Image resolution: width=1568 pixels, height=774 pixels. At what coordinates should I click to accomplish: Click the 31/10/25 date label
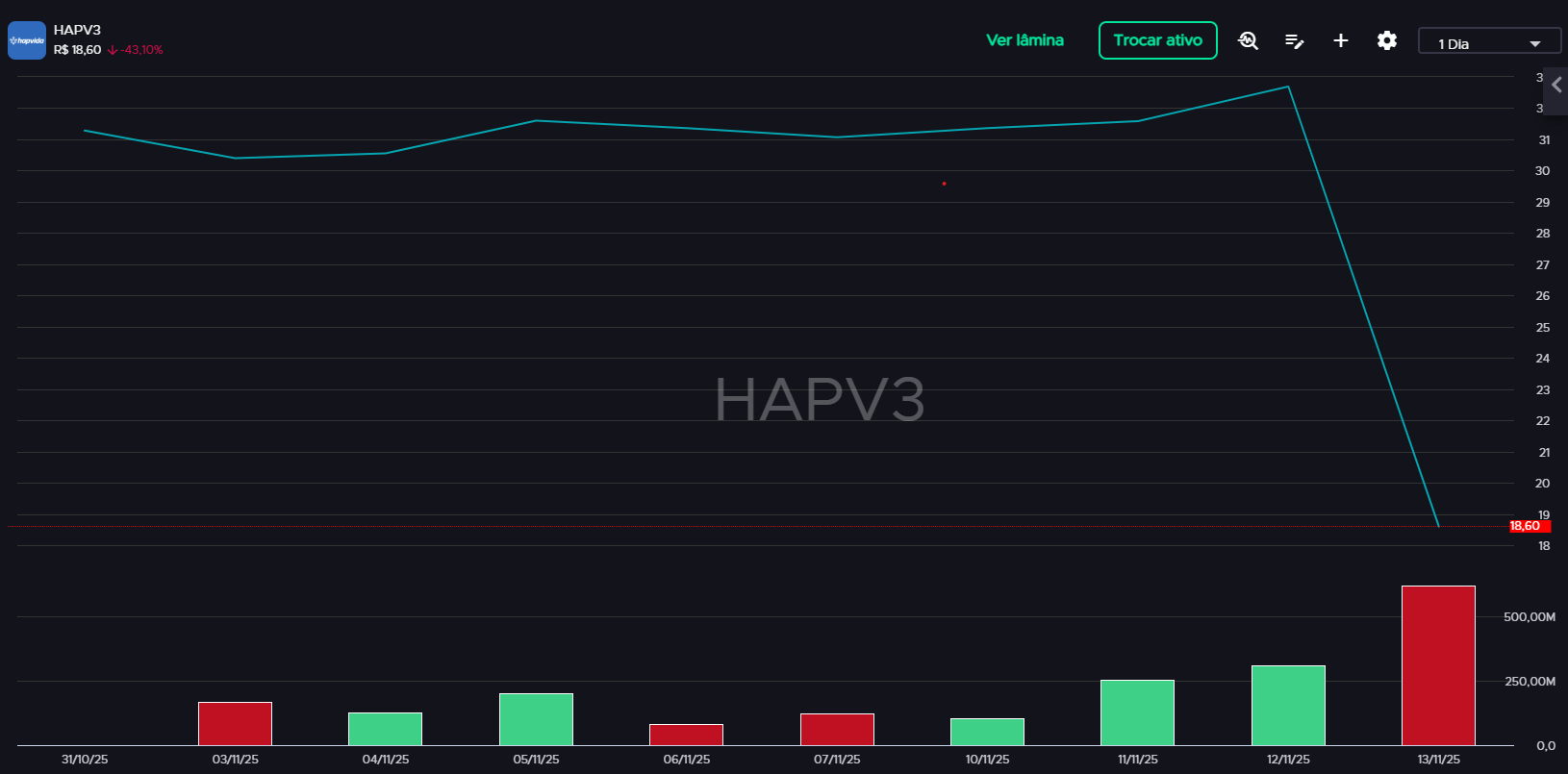[85, 760]
